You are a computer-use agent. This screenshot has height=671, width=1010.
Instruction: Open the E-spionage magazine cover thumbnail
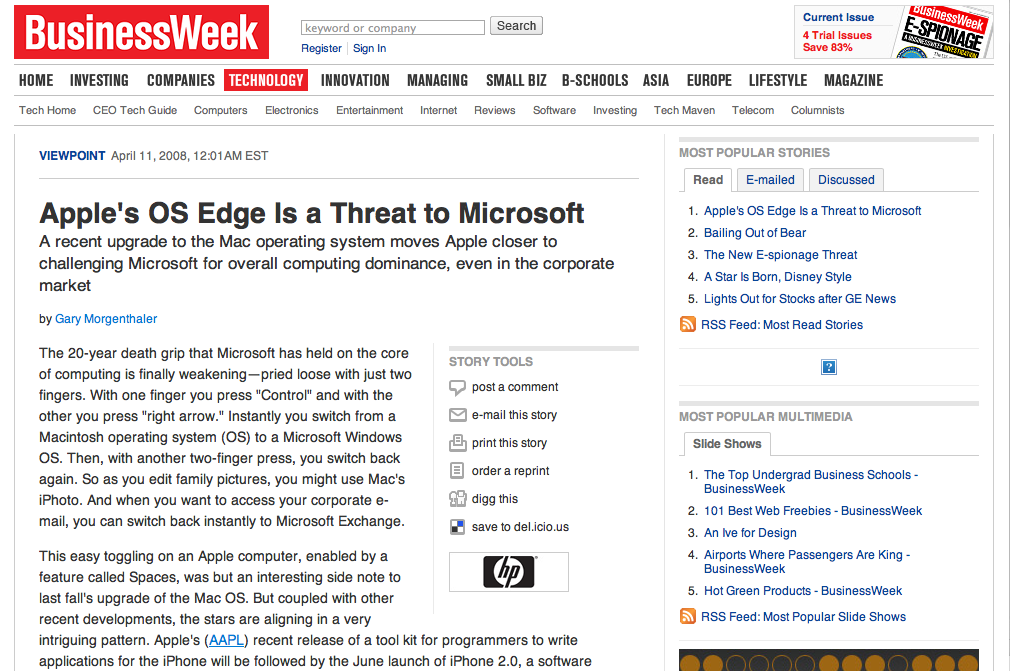click(x=944, y=32)
